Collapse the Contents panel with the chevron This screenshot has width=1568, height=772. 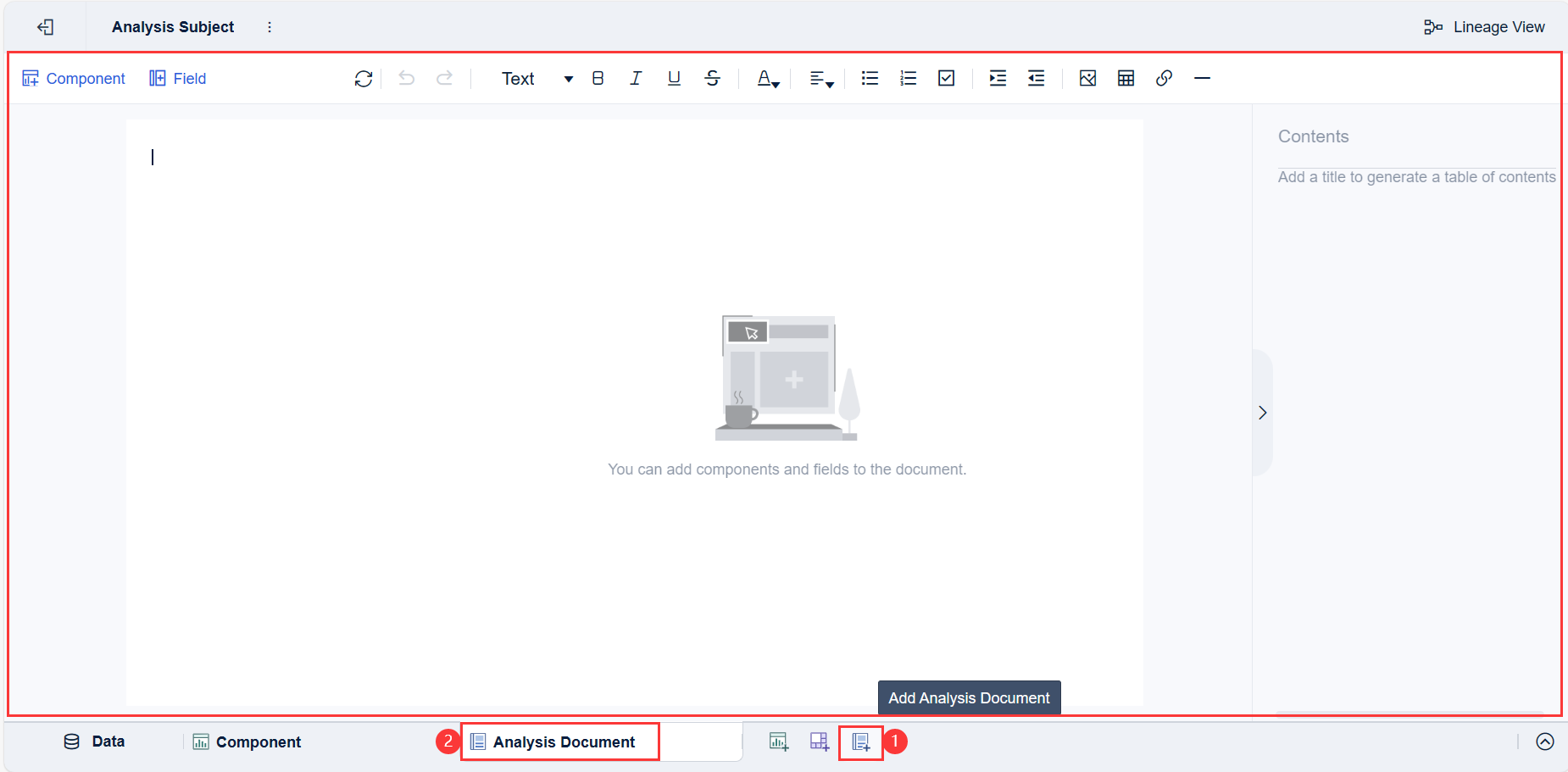tap(1263, 413)
